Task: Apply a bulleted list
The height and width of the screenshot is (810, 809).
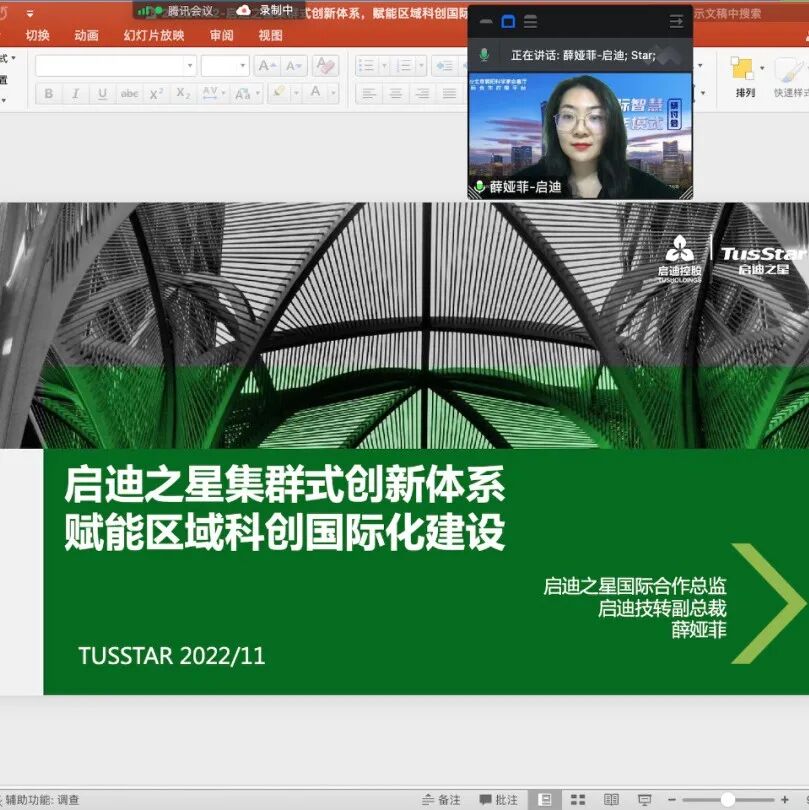Action: click(x=367, y=66)
